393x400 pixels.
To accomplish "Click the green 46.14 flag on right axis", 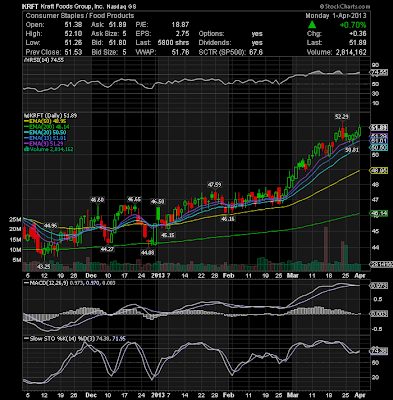I will click(x=379, y=213).
